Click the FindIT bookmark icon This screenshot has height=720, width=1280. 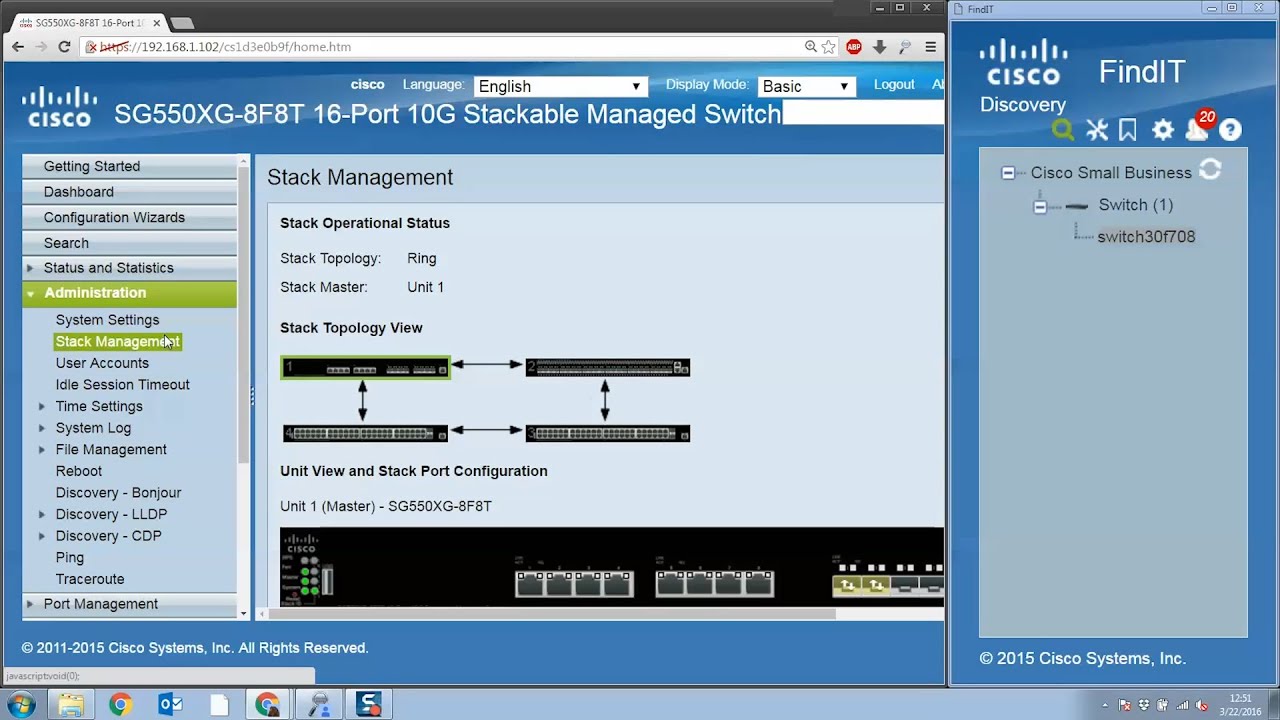click(1128, 130)
